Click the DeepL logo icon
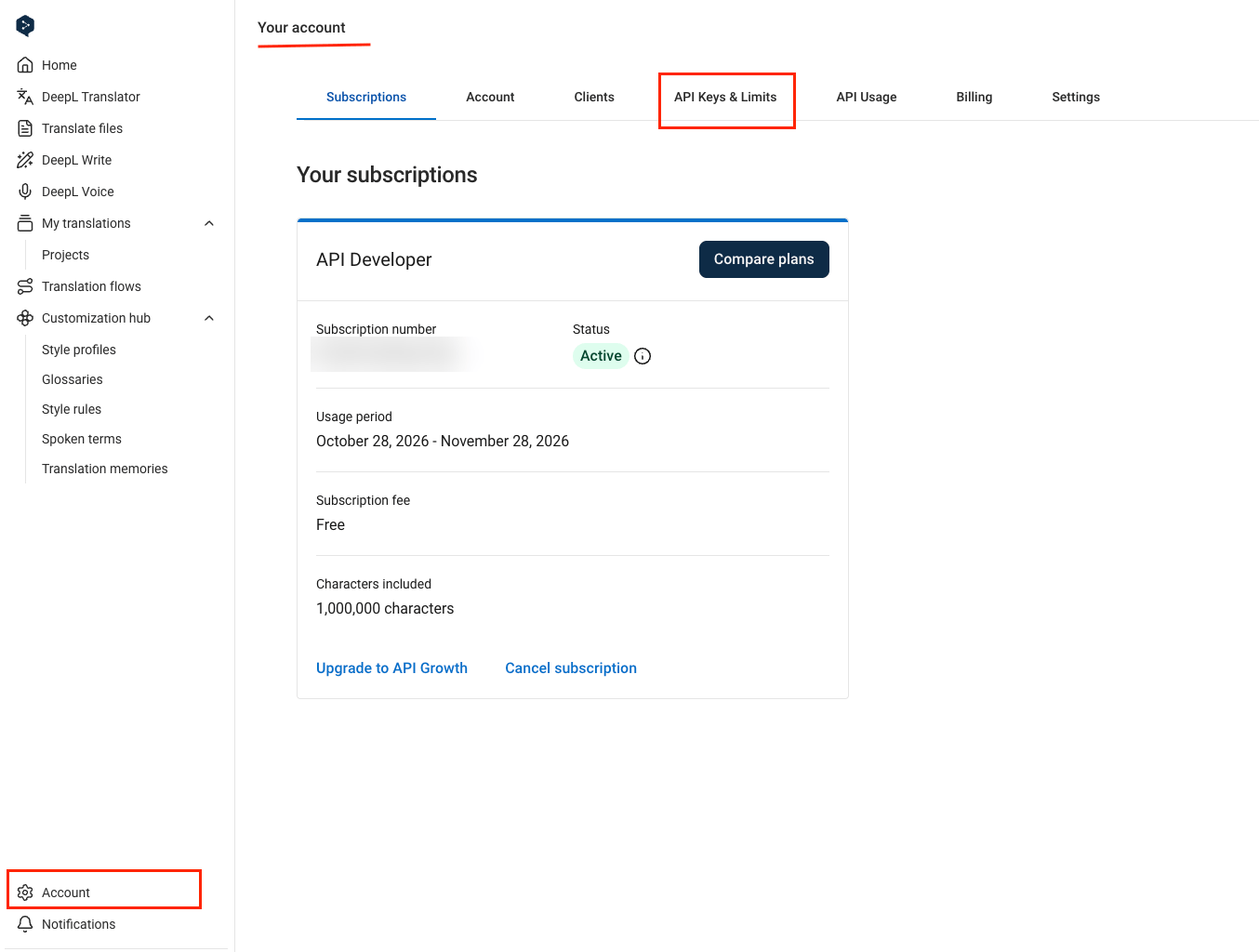This screenshot has height=952, width=1259. click(x=25, y=26)
